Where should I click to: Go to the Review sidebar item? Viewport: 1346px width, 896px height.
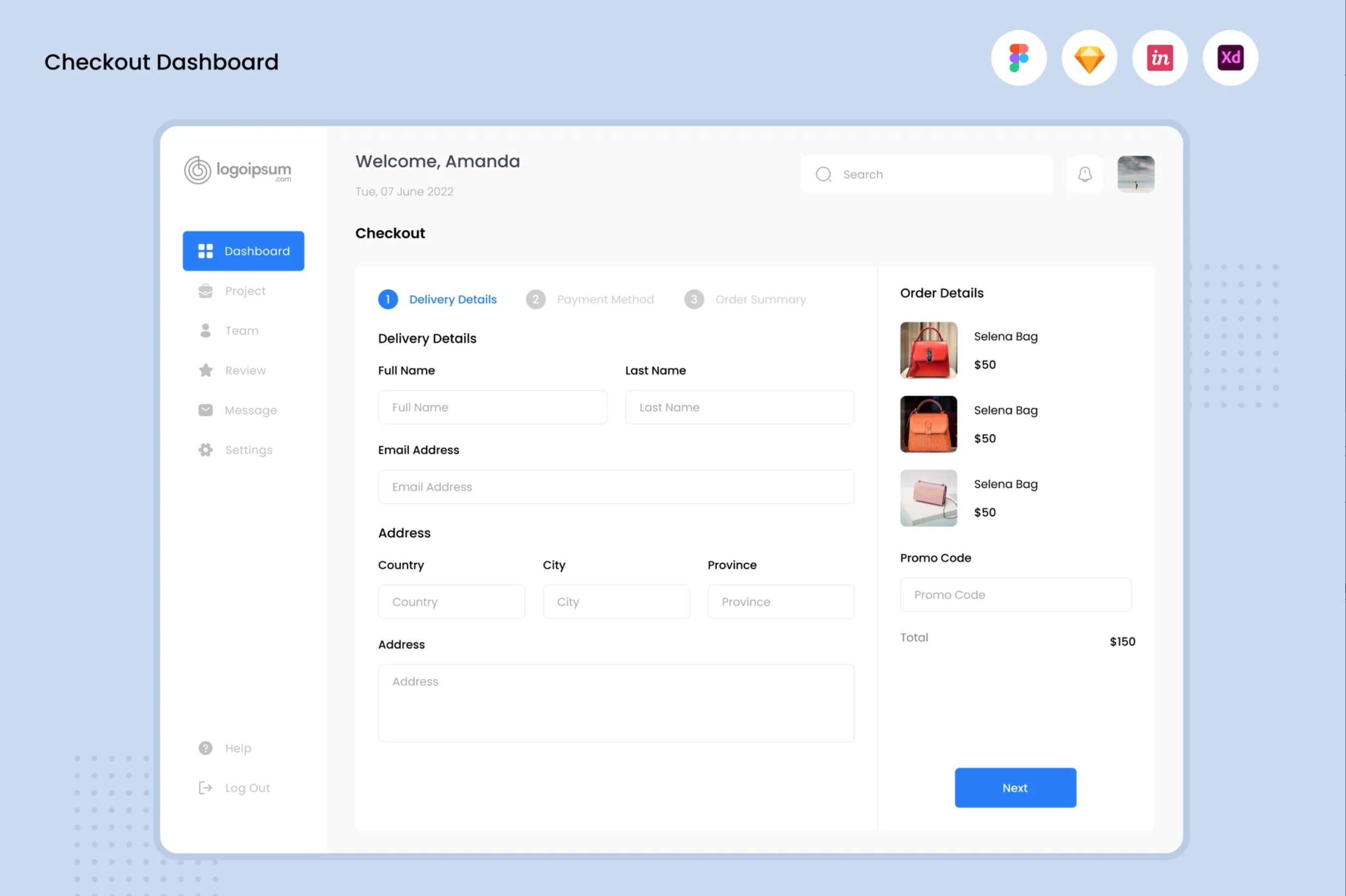[245, 370]
